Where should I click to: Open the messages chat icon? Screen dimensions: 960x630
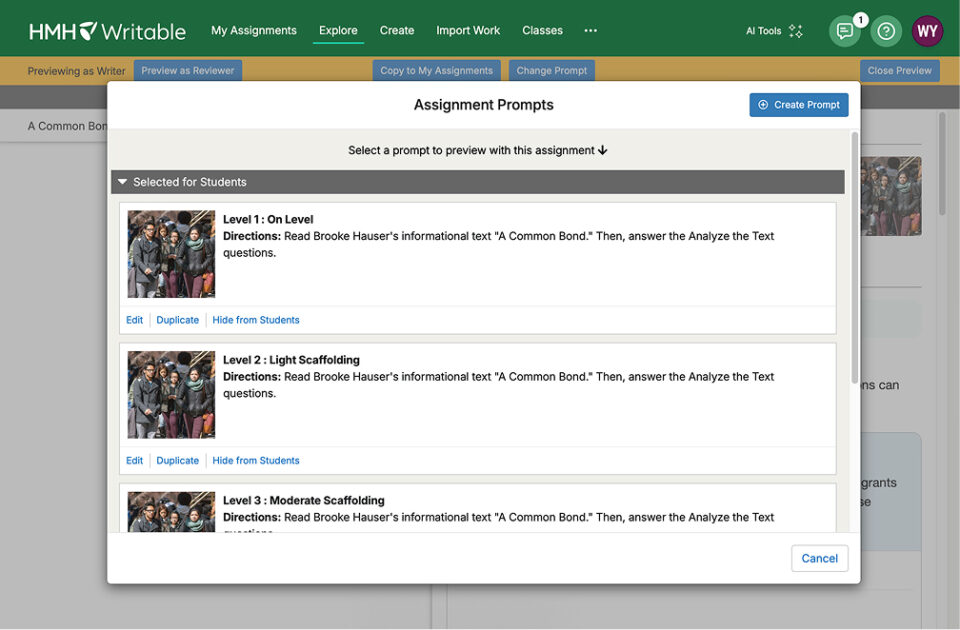point(845,31)
